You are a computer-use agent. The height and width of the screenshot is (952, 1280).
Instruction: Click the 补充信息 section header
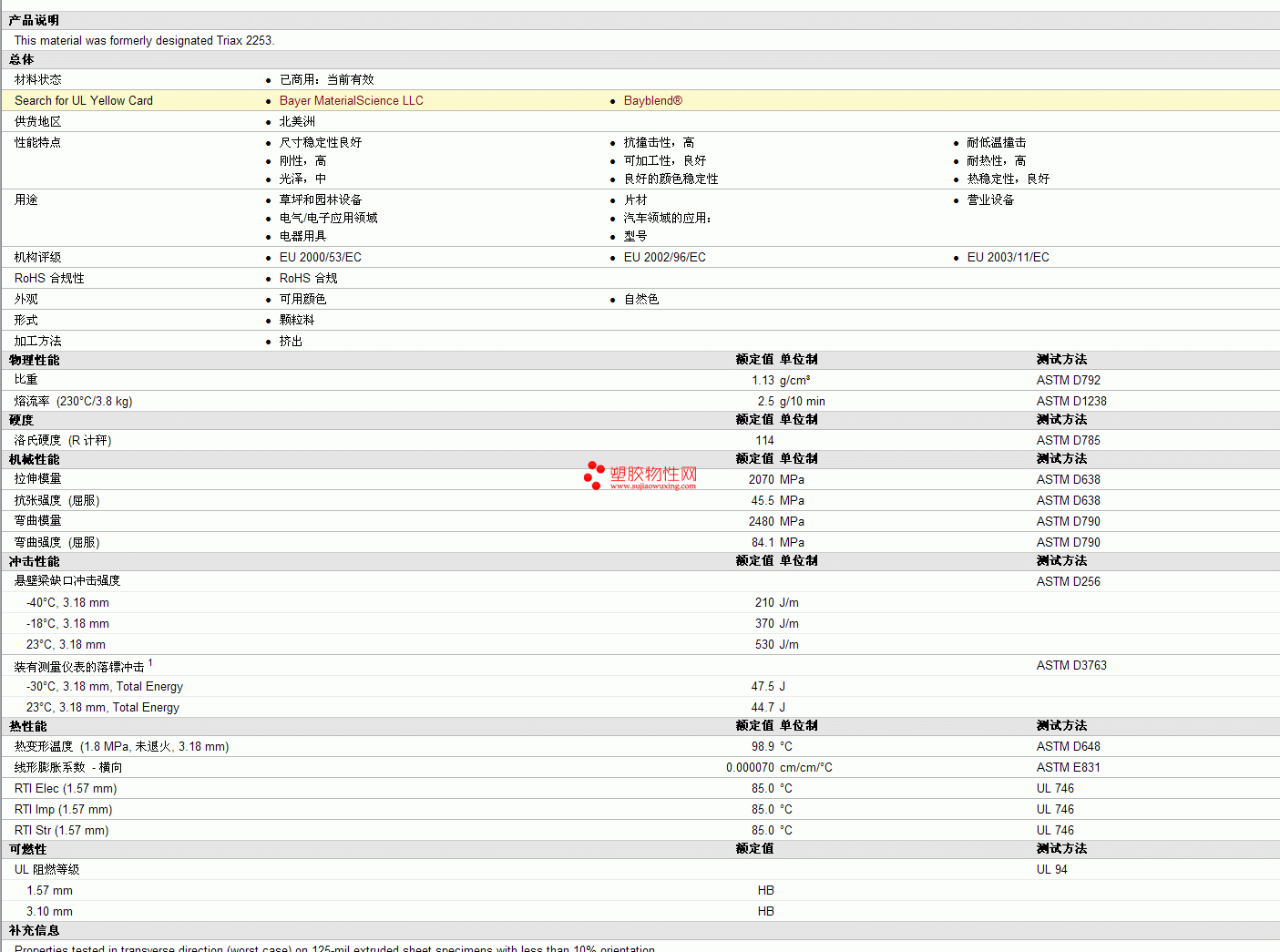tap(34, 930)
